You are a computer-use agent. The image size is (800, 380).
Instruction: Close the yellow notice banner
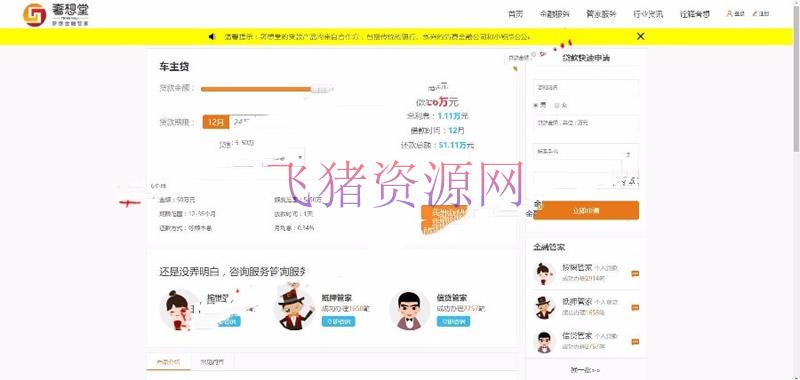(x=641, y=36)
